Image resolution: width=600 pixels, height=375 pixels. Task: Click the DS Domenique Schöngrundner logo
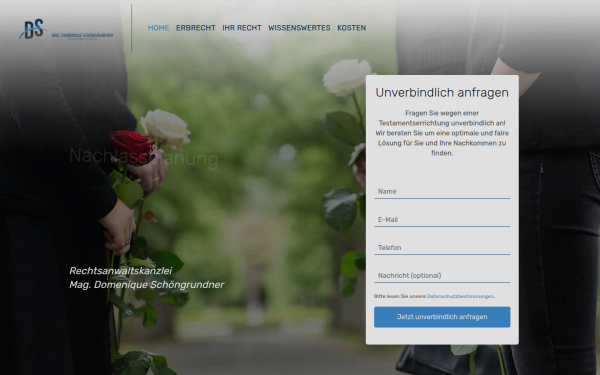tap(66, 29)
